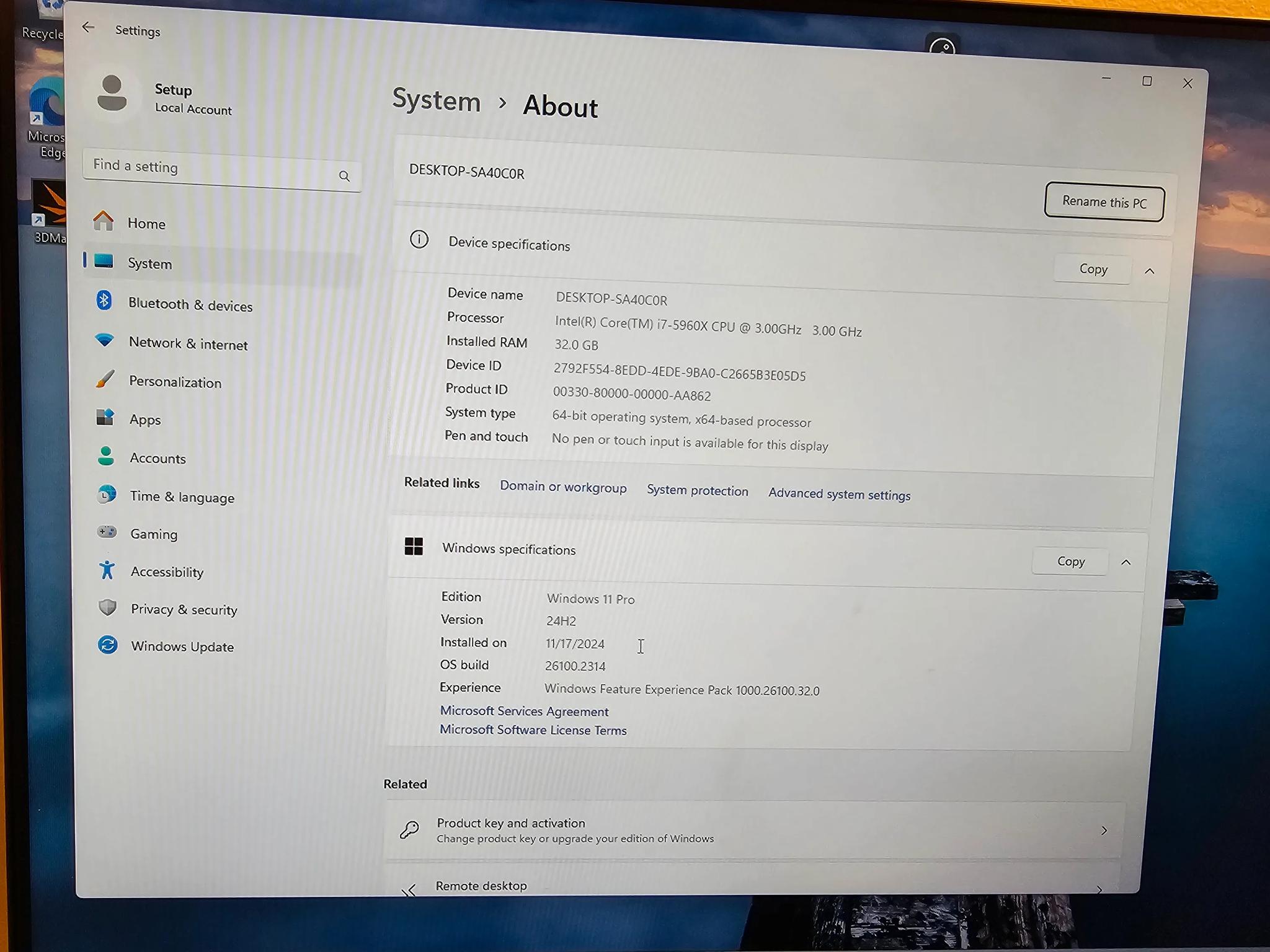Open Network & internet settings

[x=221, y=343]
